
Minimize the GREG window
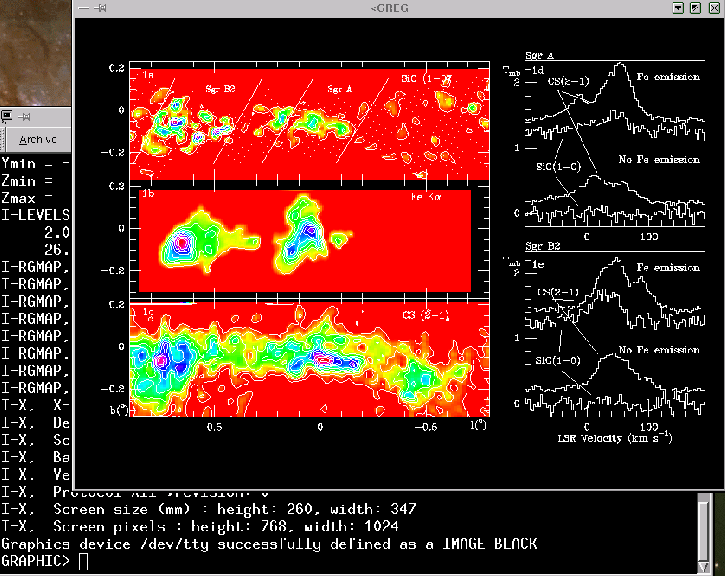[x=678, y=7]
